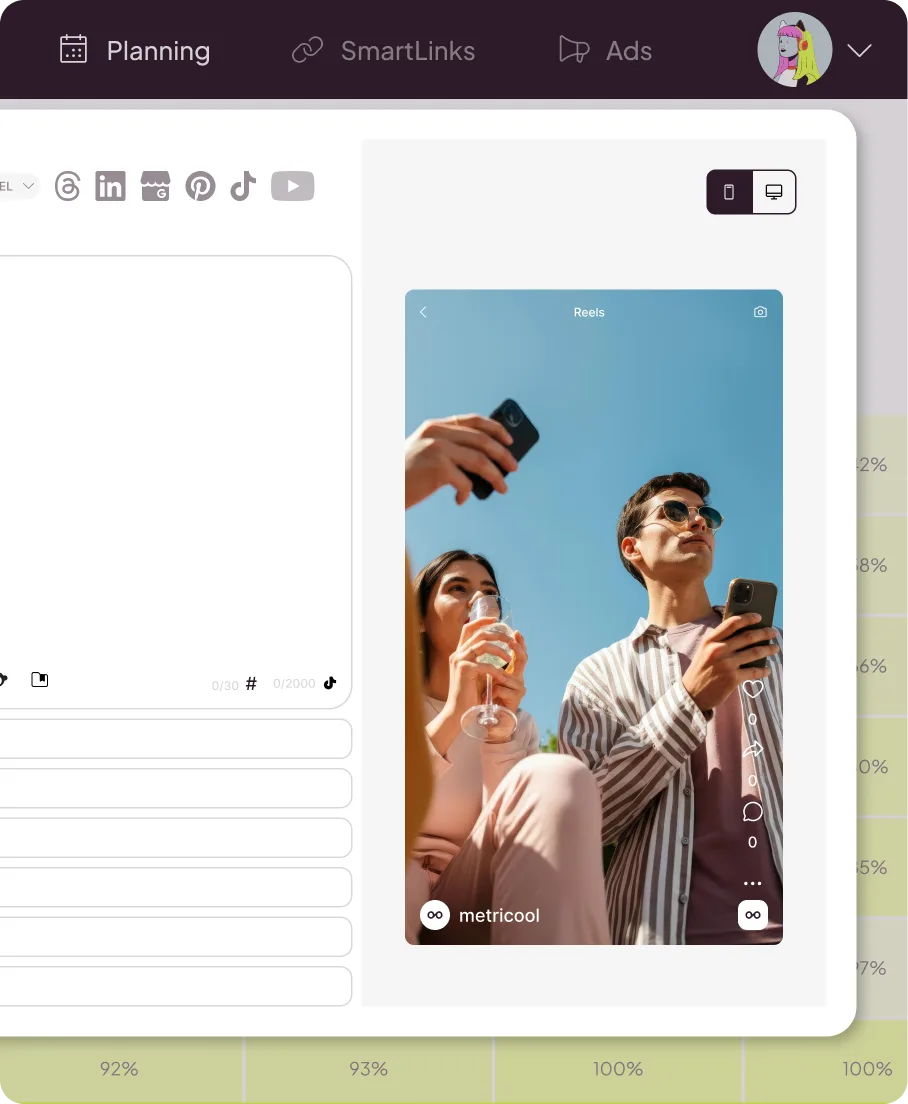Click the comment bubble icon on the Reel
This screenshot has width=908, height=1104.
tap(752, 812)
